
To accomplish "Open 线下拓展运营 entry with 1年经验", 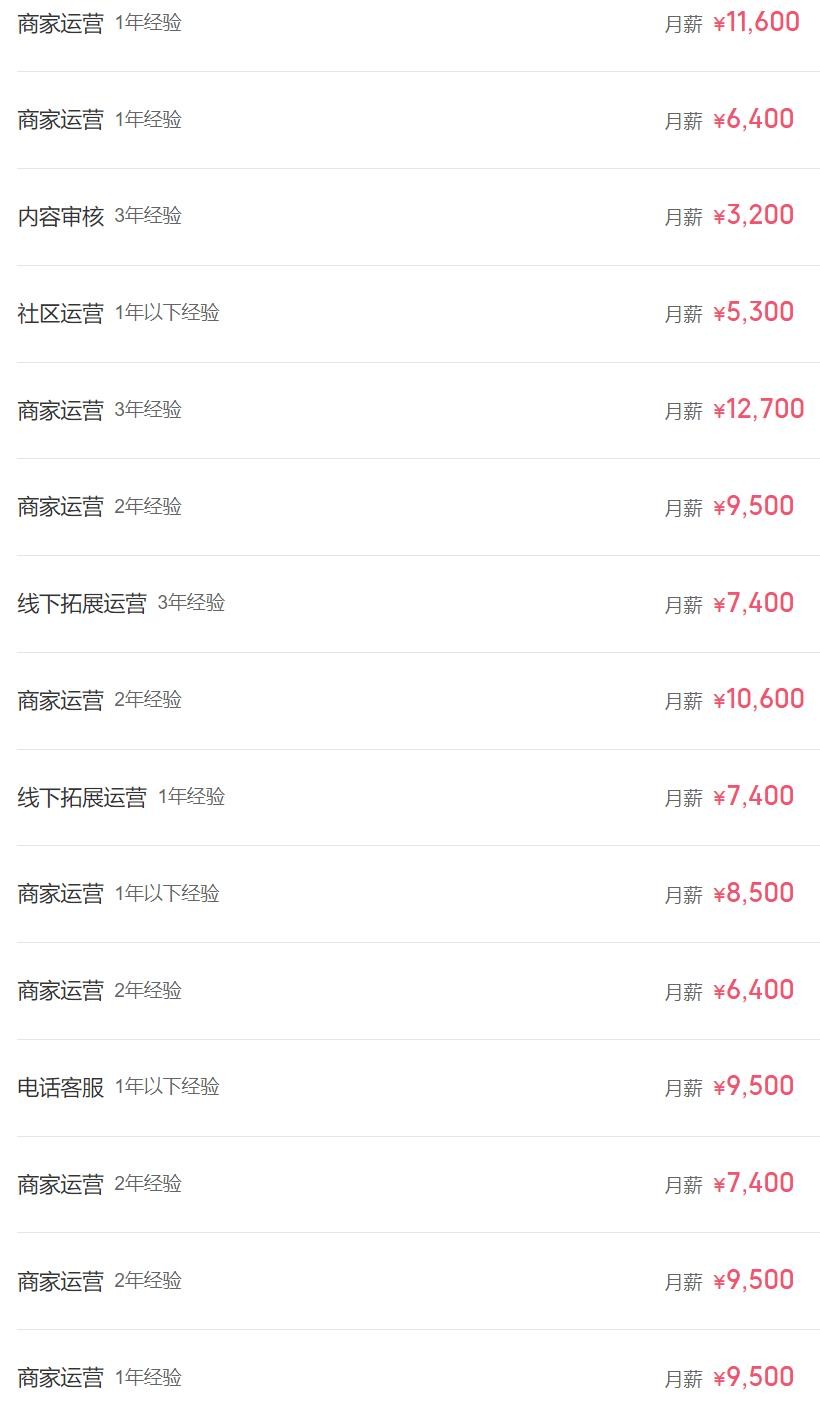I will (x=82, y=797).
